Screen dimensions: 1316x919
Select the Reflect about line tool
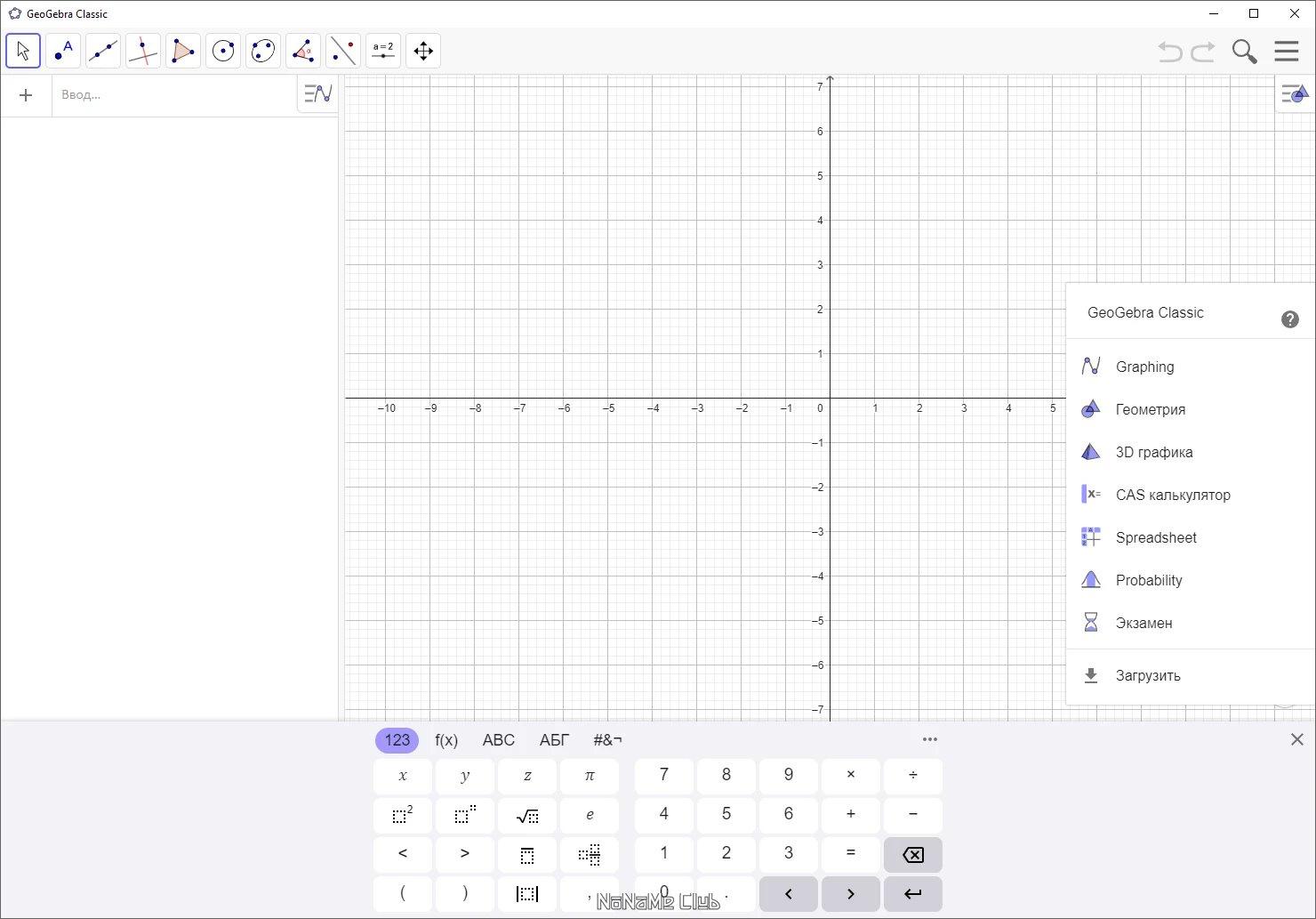343,51
